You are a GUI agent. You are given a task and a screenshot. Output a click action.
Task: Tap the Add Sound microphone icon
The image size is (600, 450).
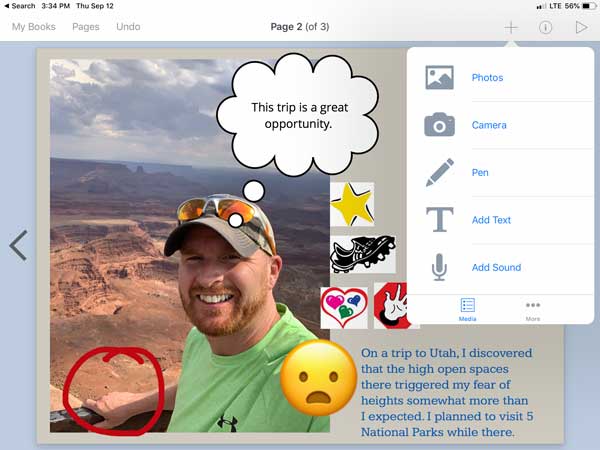point(439,267)
